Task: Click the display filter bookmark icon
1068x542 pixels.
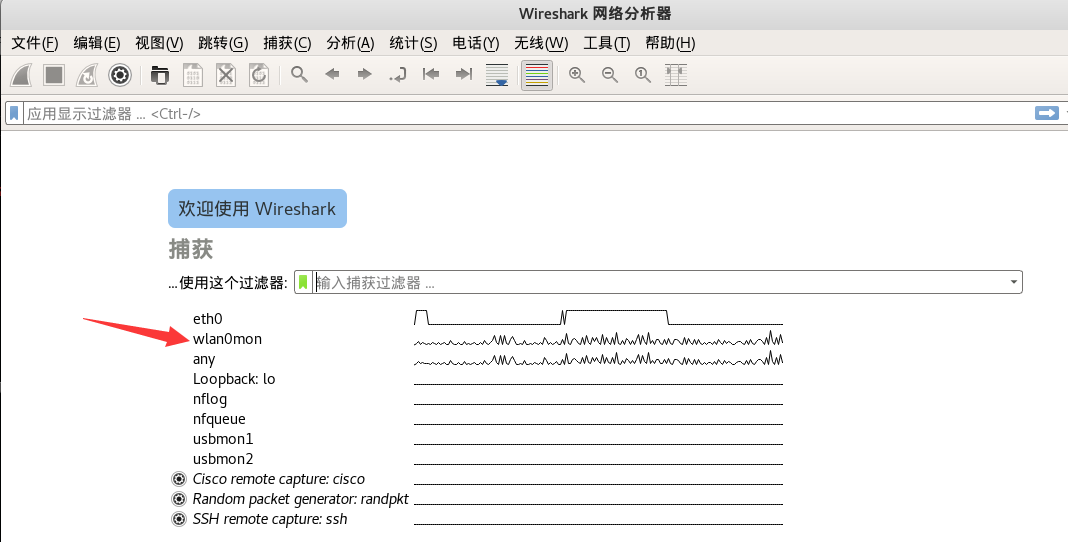Action: tap(15, 114)
